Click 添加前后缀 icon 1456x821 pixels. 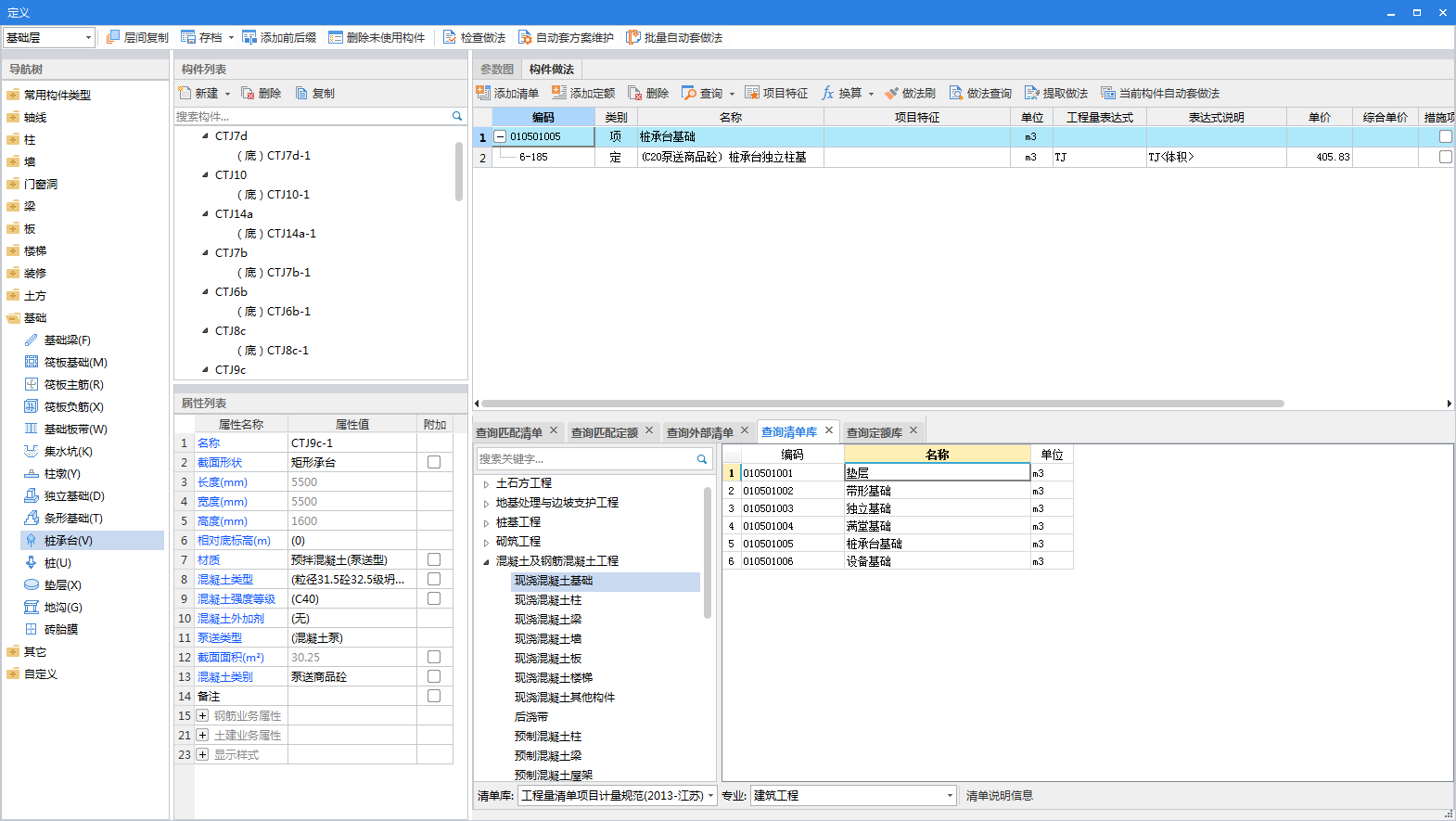point(249,37)
